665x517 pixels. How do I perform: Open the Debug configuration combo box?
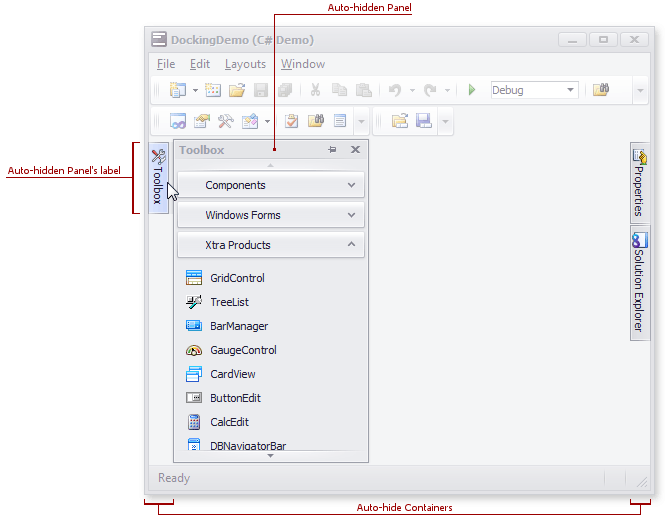click(x=534, y=90)
